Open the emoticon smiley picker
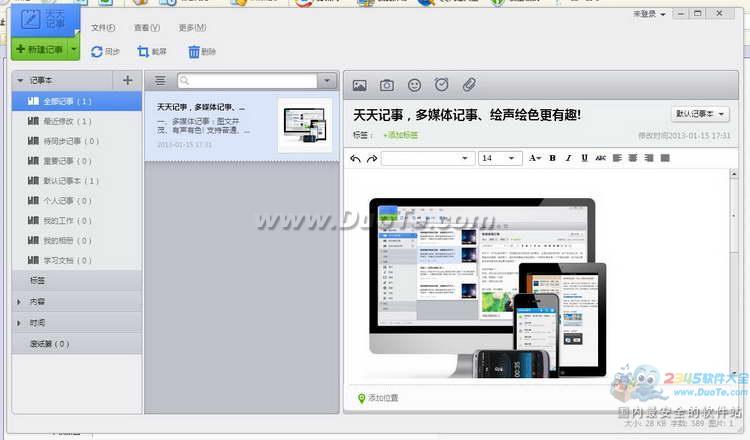 414,85
